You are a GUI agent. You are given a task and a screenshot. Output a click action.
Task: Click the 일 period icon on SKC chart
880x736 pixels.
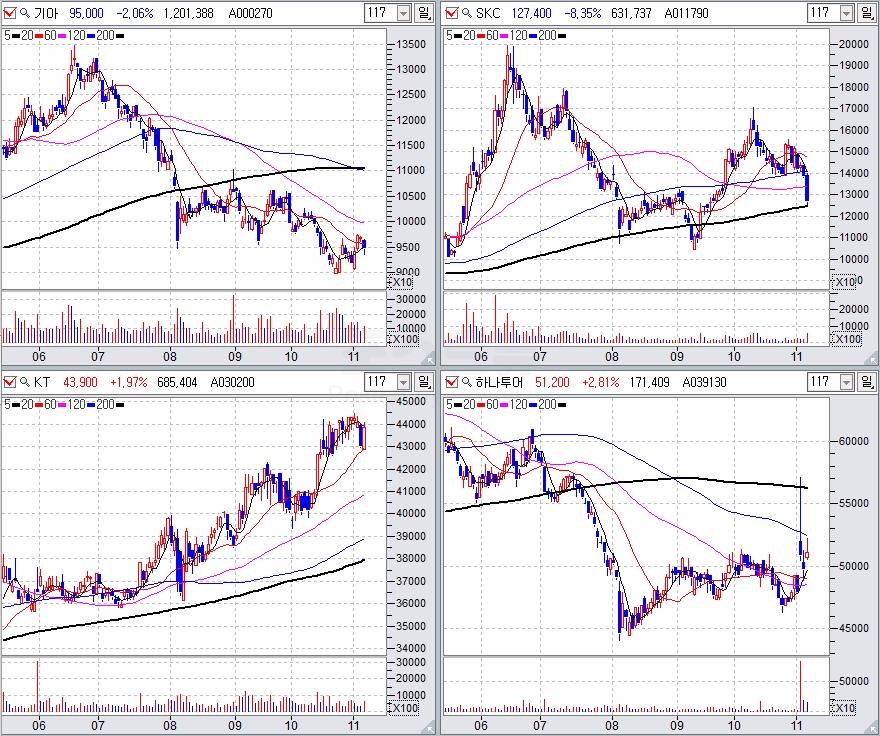pyautogui.click(x=866, y=13)
